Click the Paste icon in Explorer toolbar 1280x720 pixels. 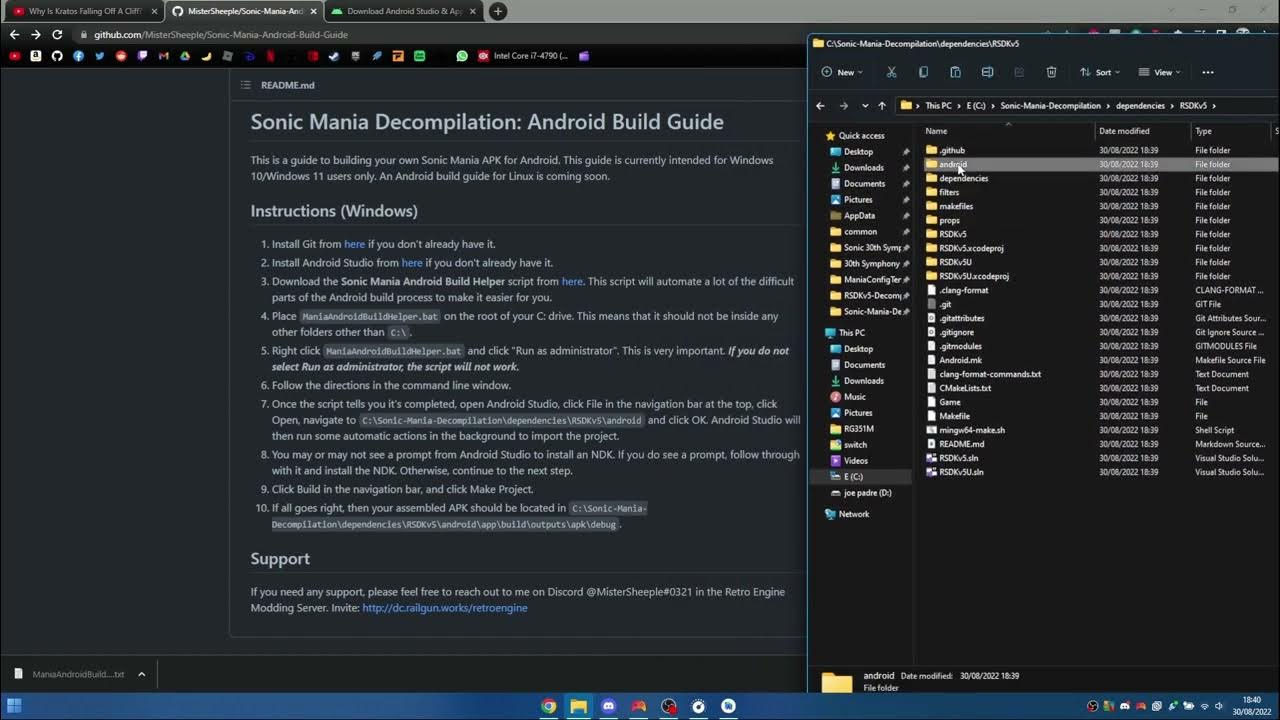click(955, 72)
